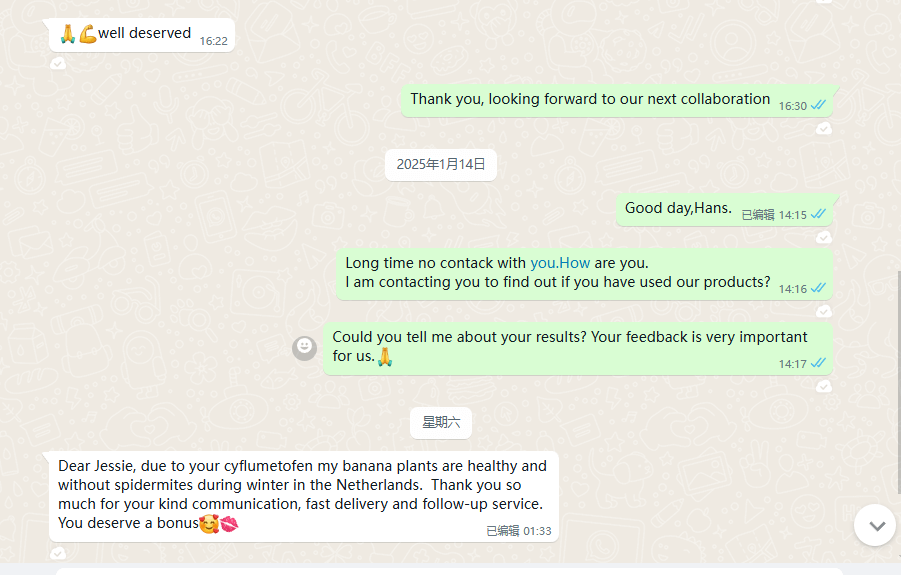Click the 星期六 date divider chip

(x=440, y=423)
